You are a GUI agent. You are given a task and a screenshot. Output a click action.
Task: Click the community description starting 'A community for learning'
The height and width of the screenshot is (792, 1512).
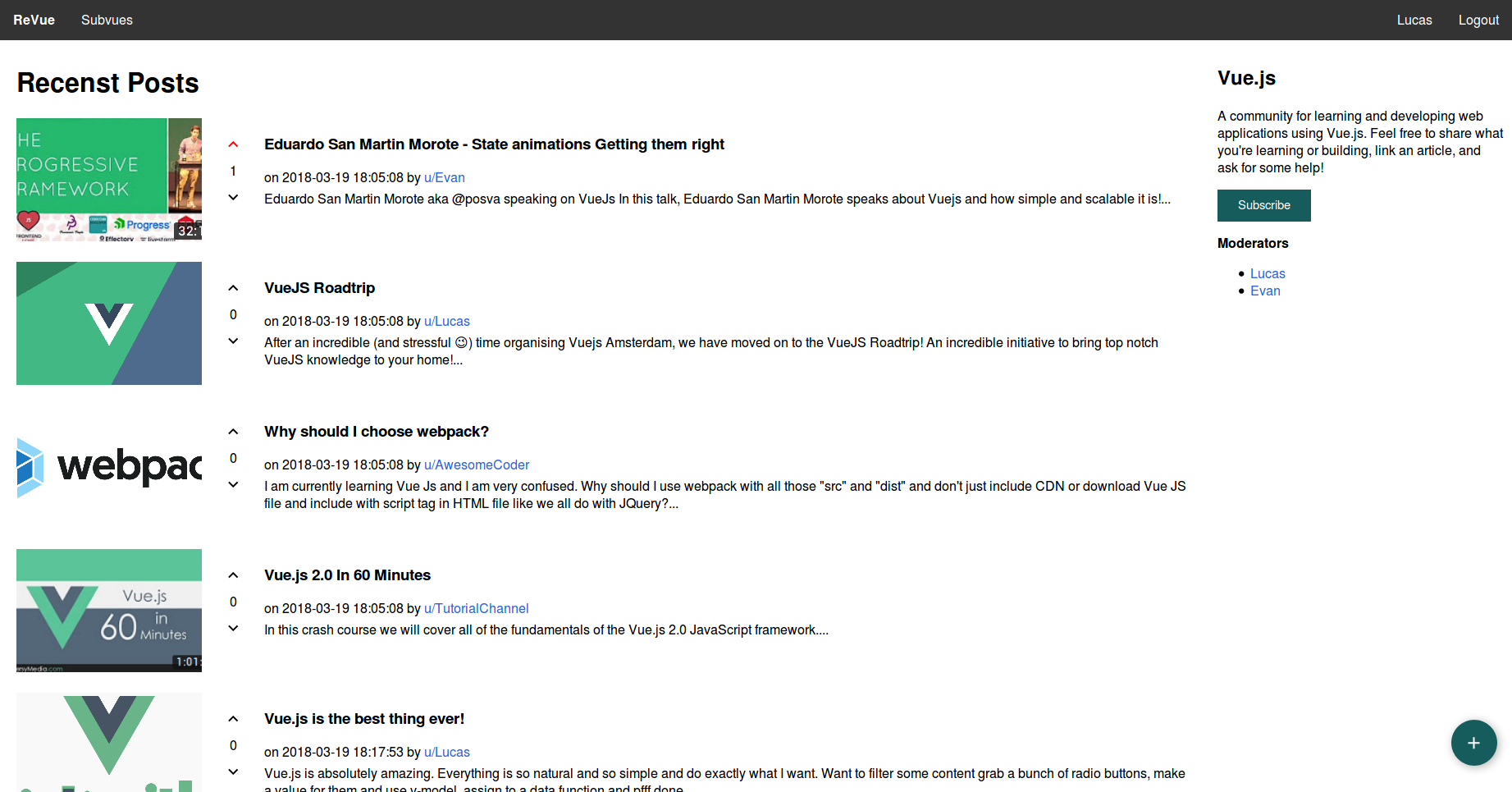coord(1360,142)
